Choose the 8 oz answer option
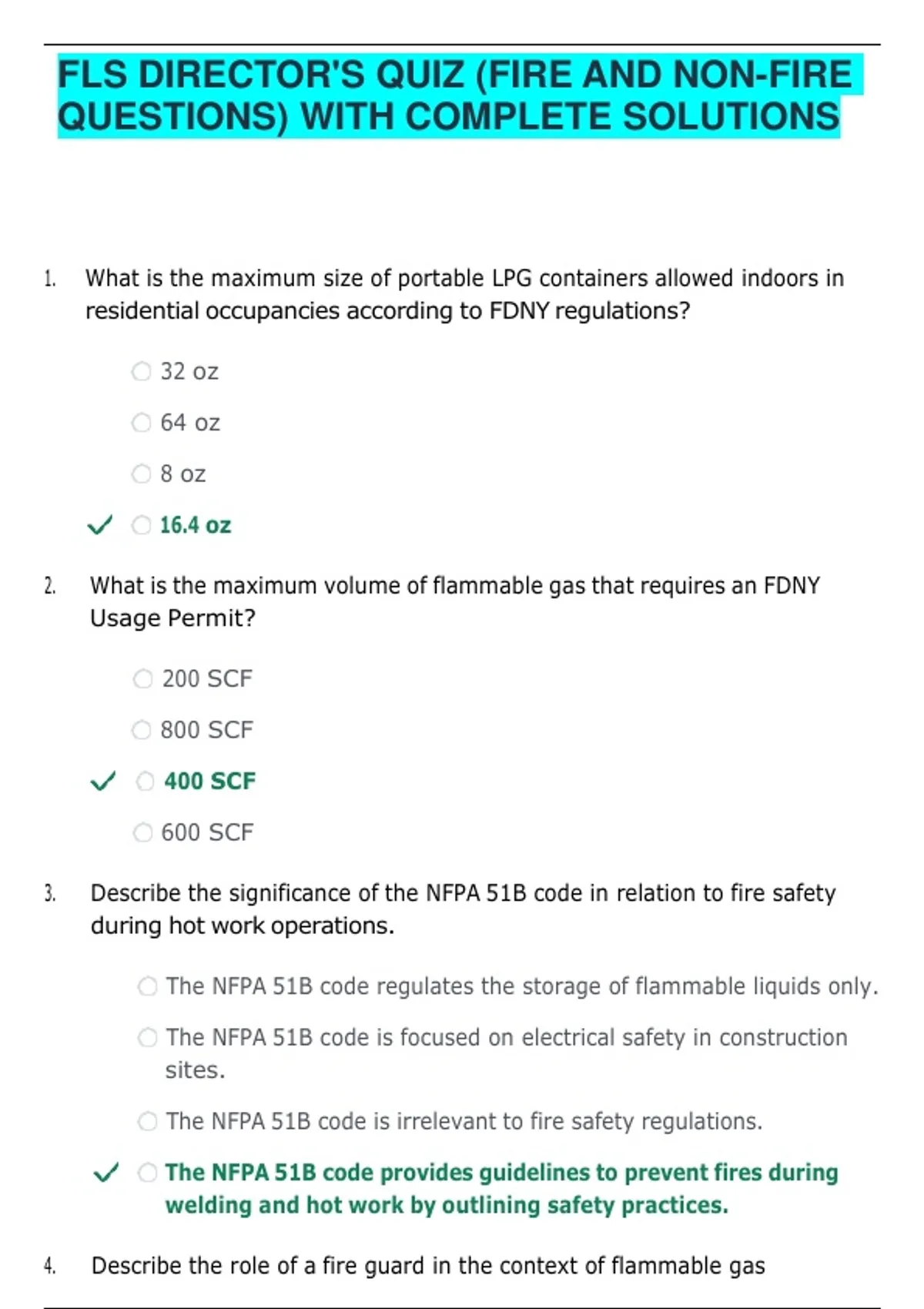This screenshot has width=924, height=1309. tap(142, 474)
